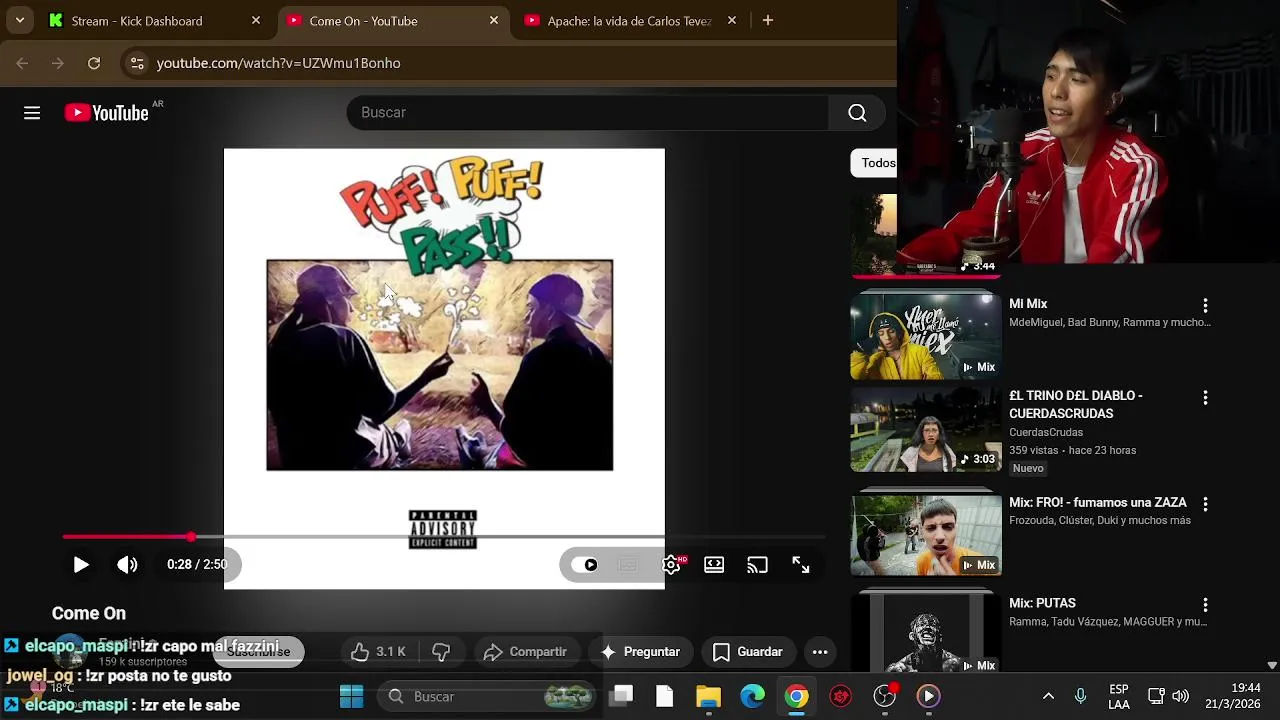Subscribe to the channel with Suscribirse
This screenshot has height=720, width=1280.
pos(258,652)
